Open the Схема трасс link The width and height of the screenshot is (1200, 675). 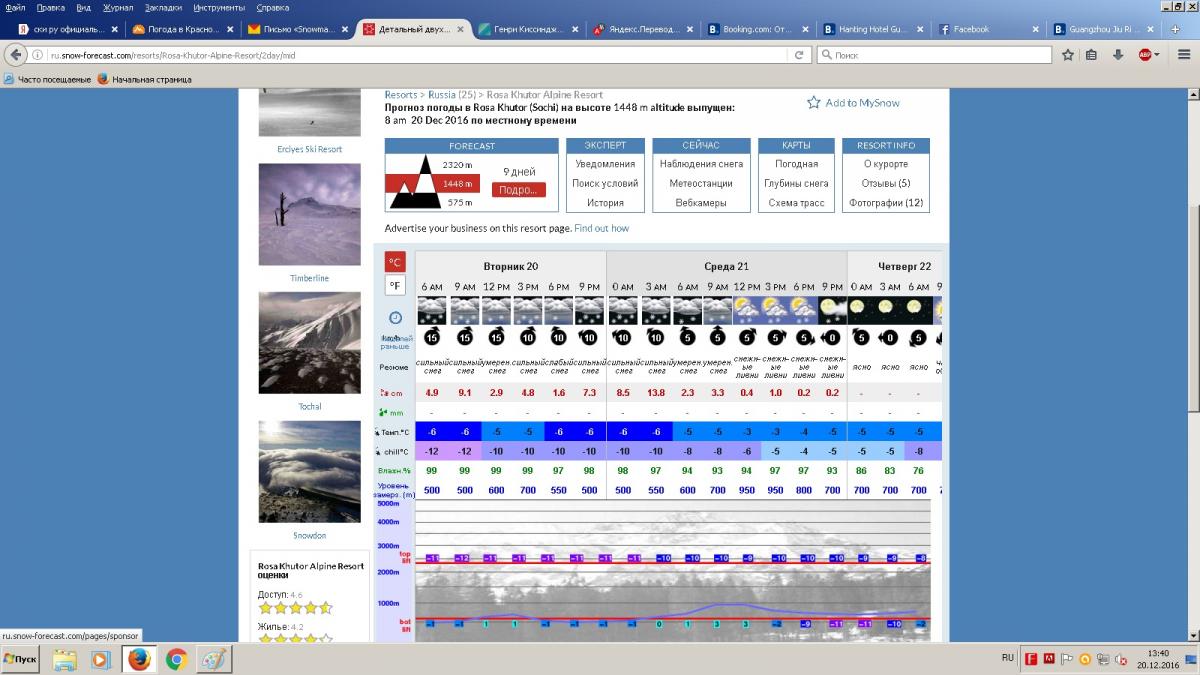point(796,203)
